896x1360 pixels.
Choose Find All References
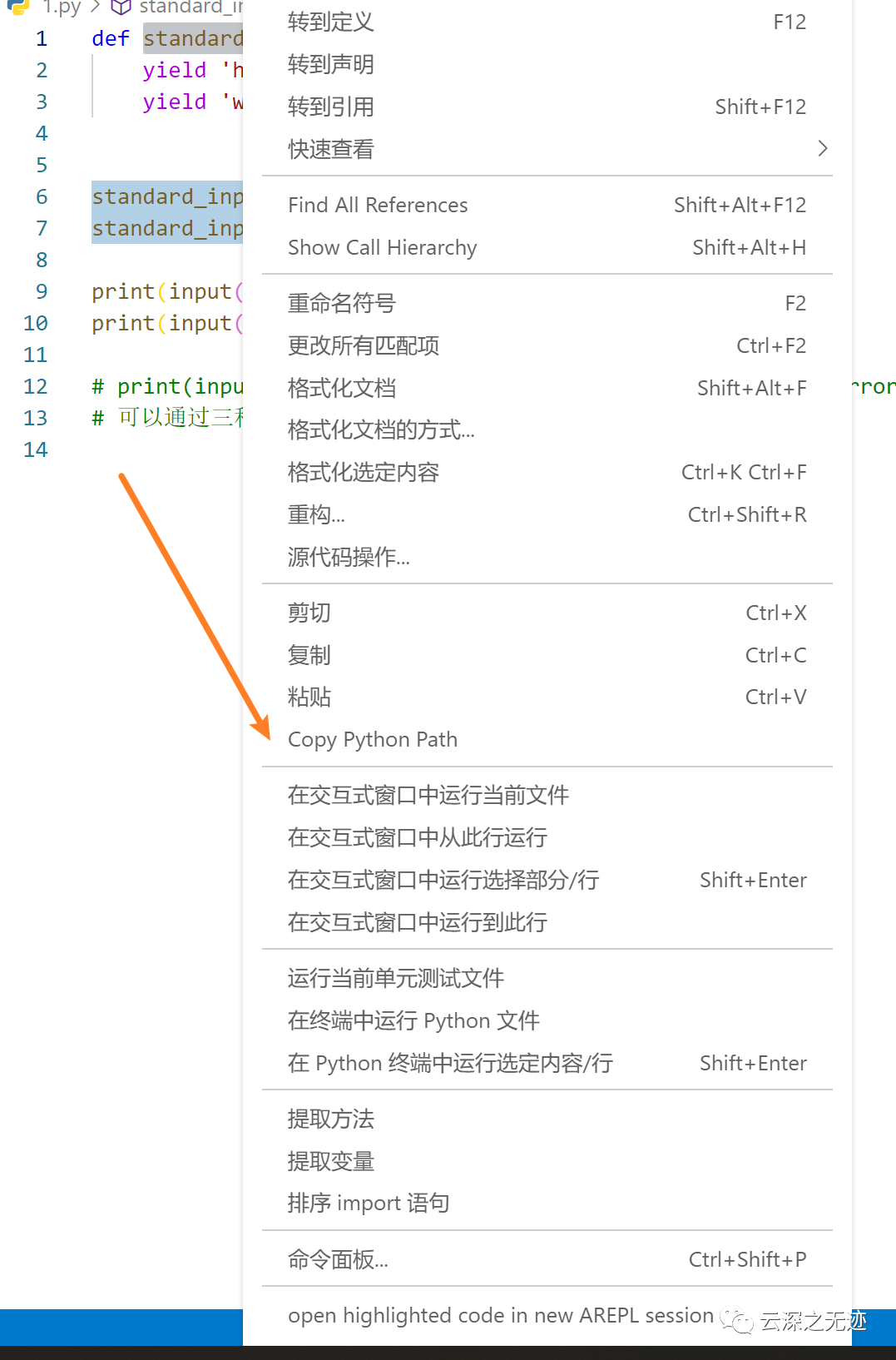click(378, 205)
